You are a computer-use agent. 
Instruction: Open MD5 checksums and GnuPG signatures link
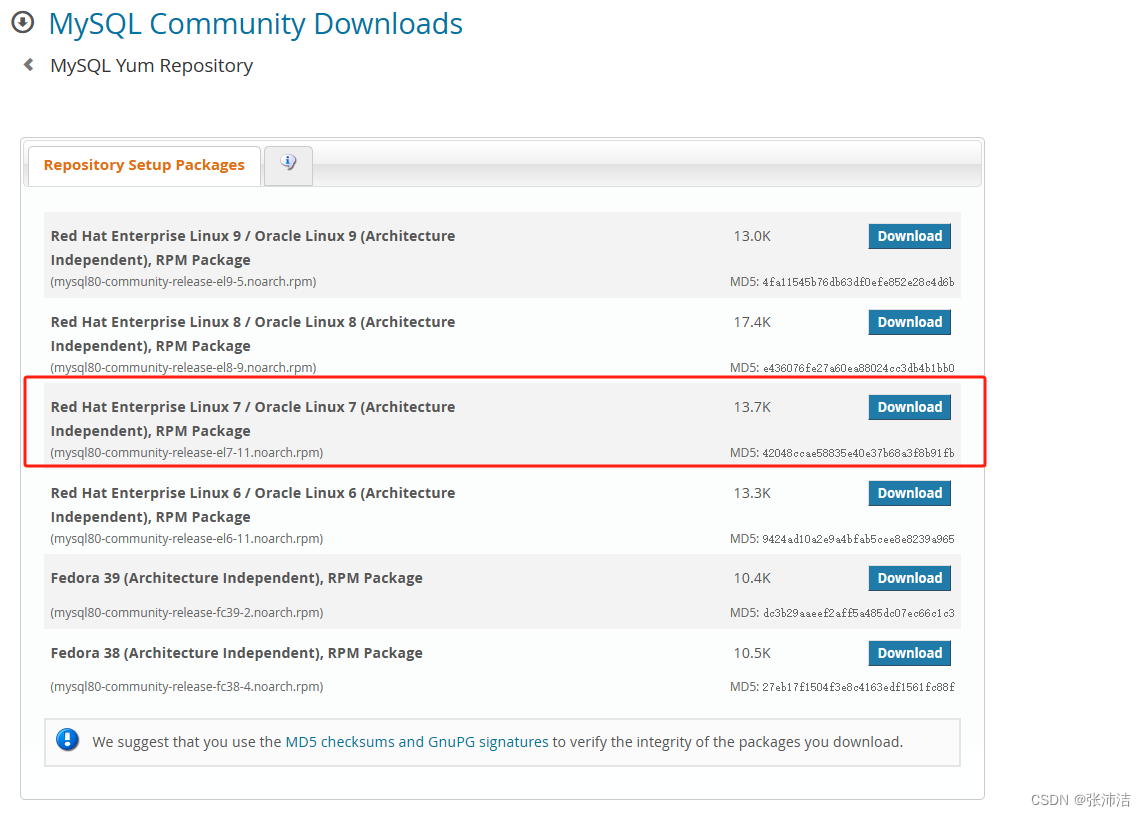coord(417,741)
